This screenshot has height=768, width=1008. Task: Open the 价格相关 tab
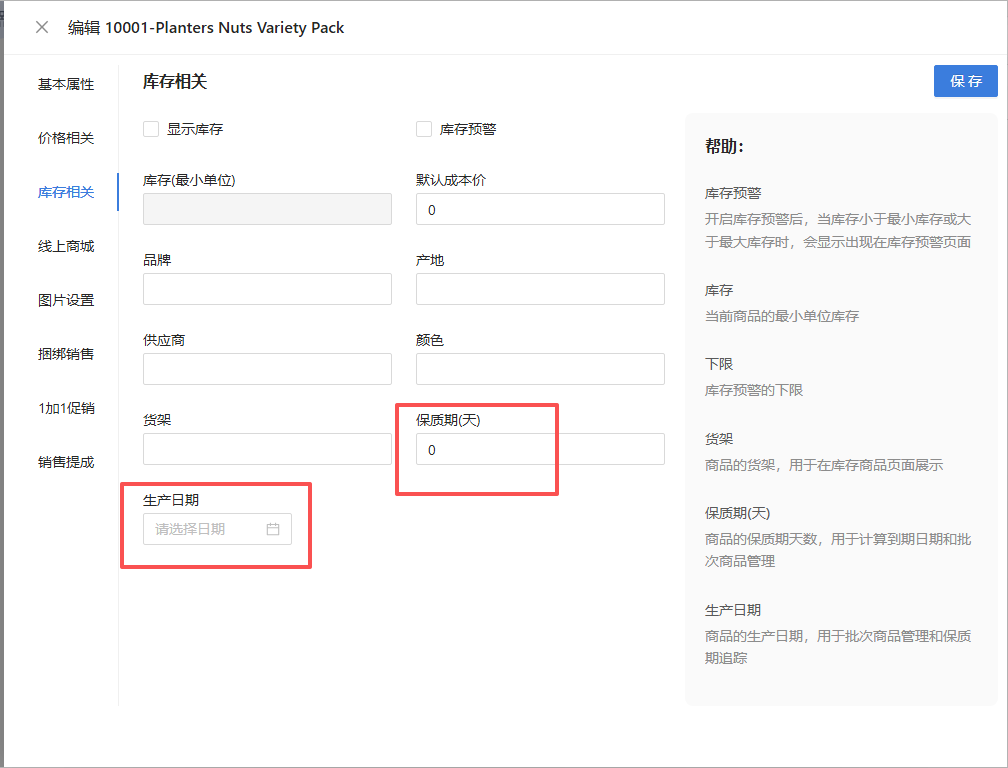66,138
